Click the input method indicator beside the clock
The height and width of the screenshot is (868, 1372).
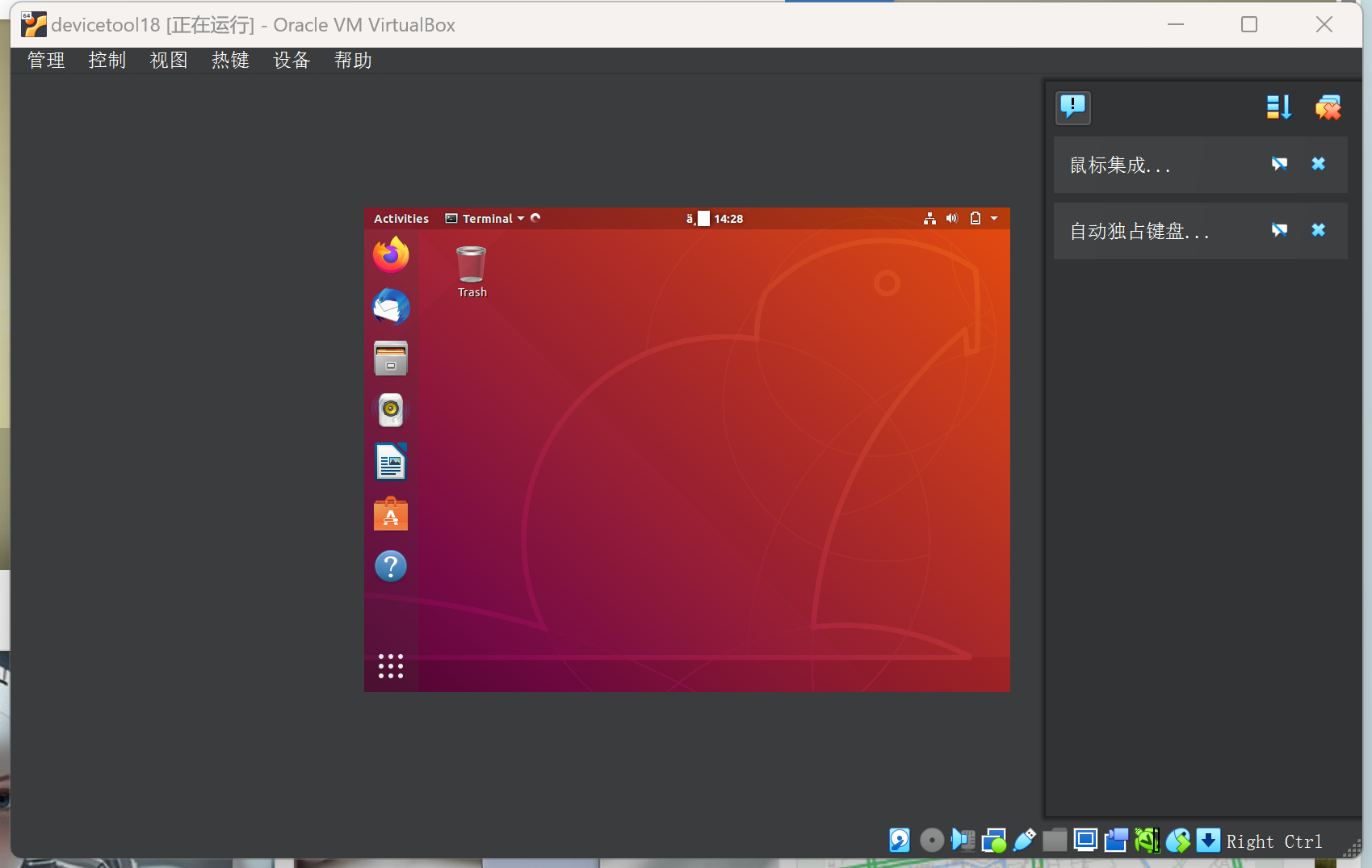(698, 219)
